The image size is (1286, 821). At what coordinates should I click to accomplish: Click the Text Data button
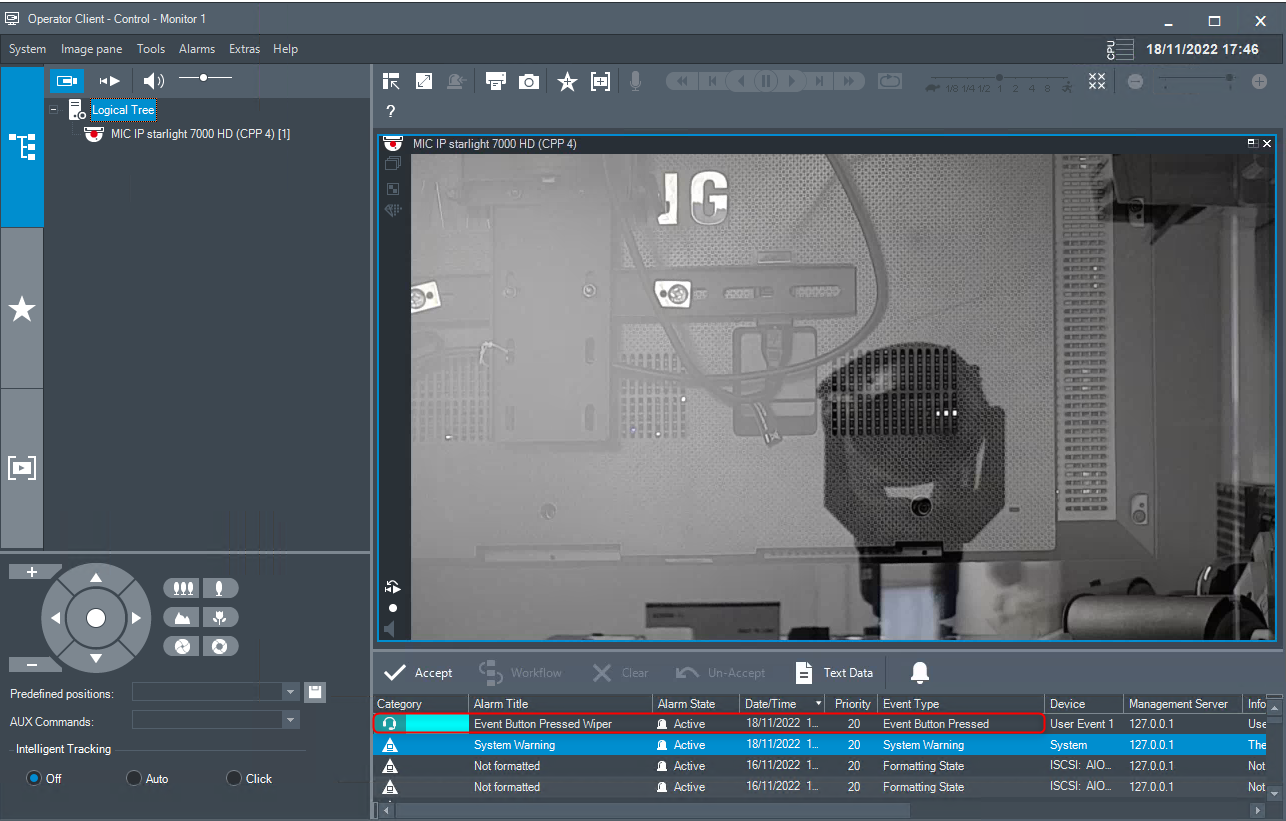tap(834, 672)
